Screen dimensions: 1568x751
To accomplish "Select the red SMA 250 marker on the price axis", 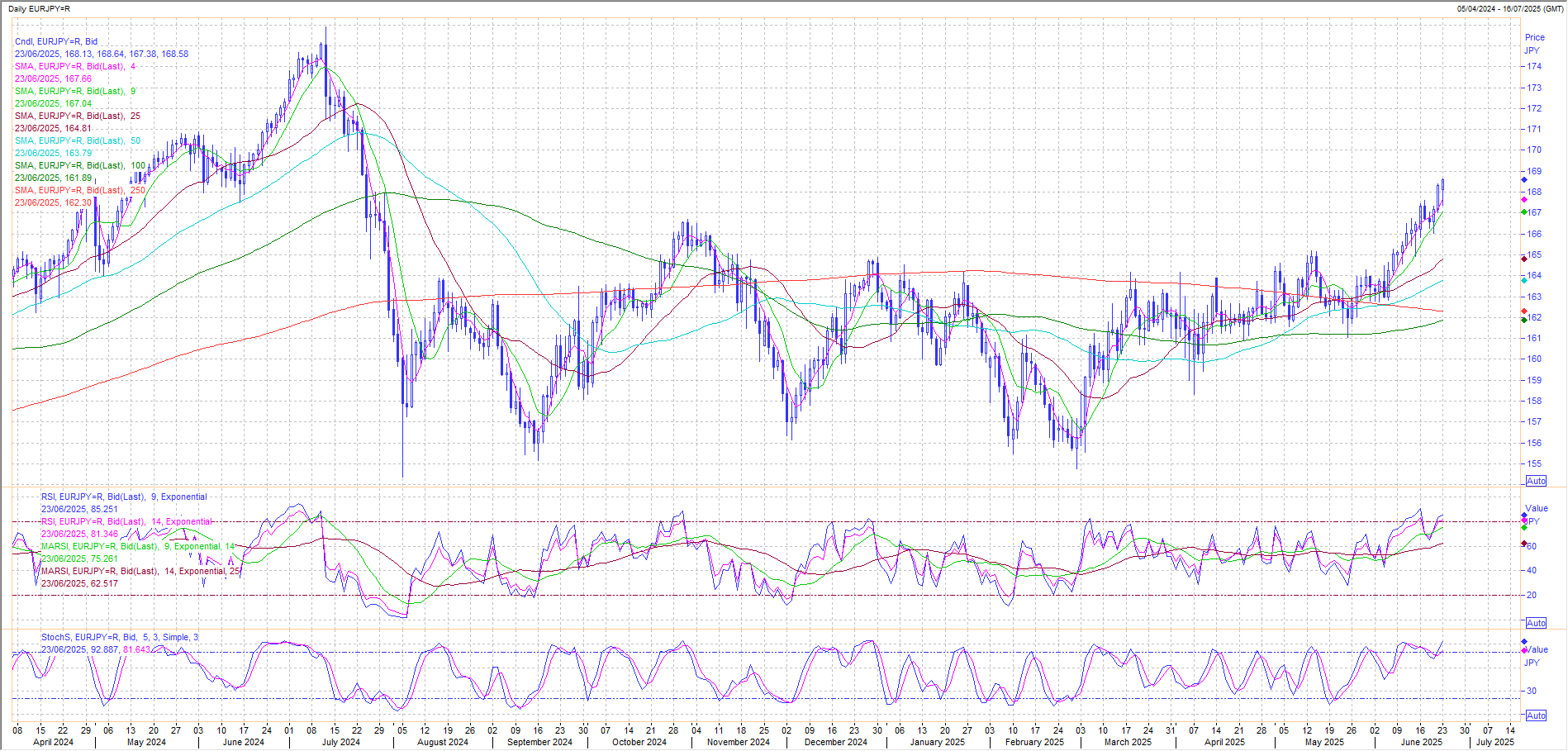I will click(x=1524, y=311).
